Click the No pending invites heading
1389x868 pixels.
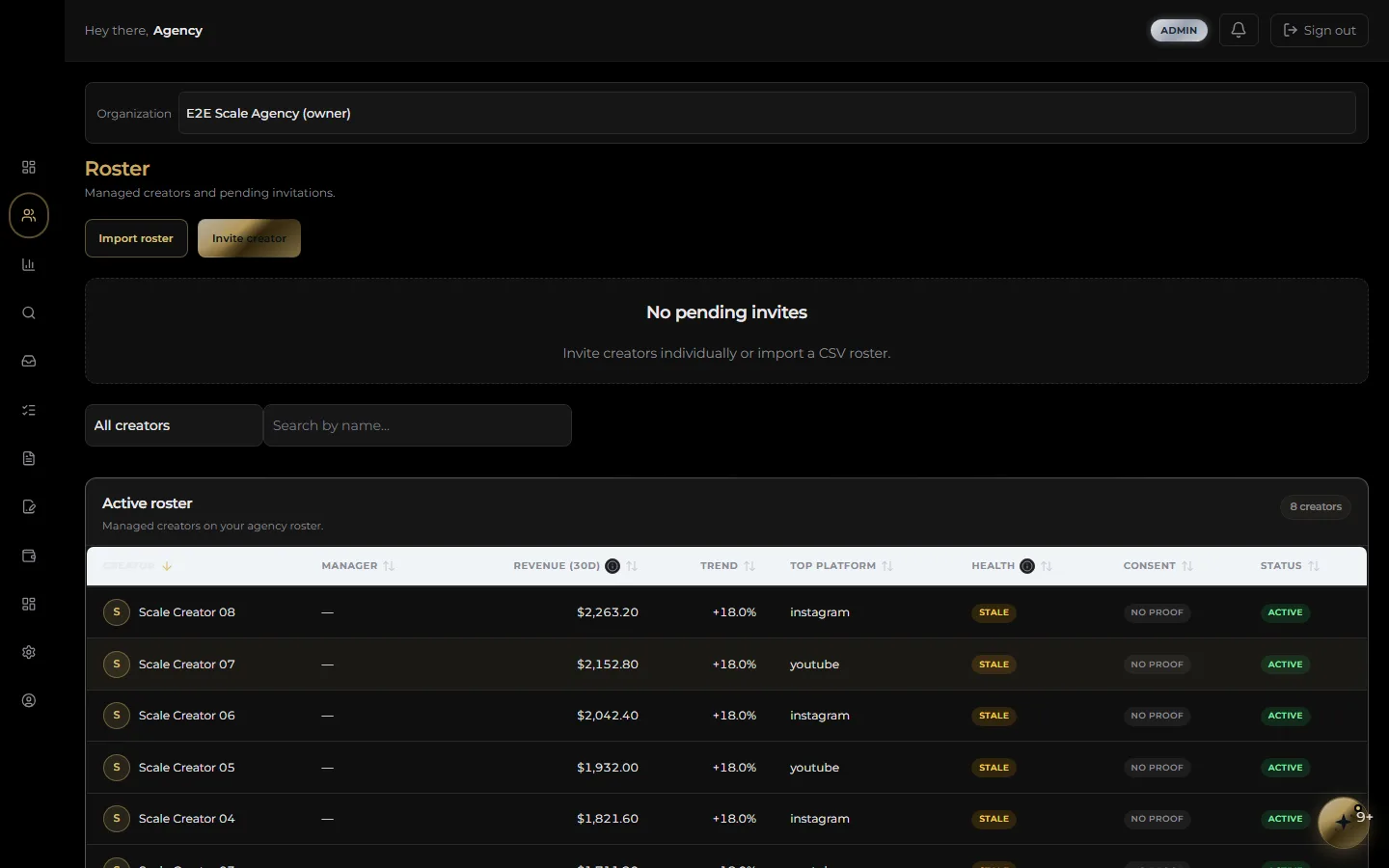[726, 312]
